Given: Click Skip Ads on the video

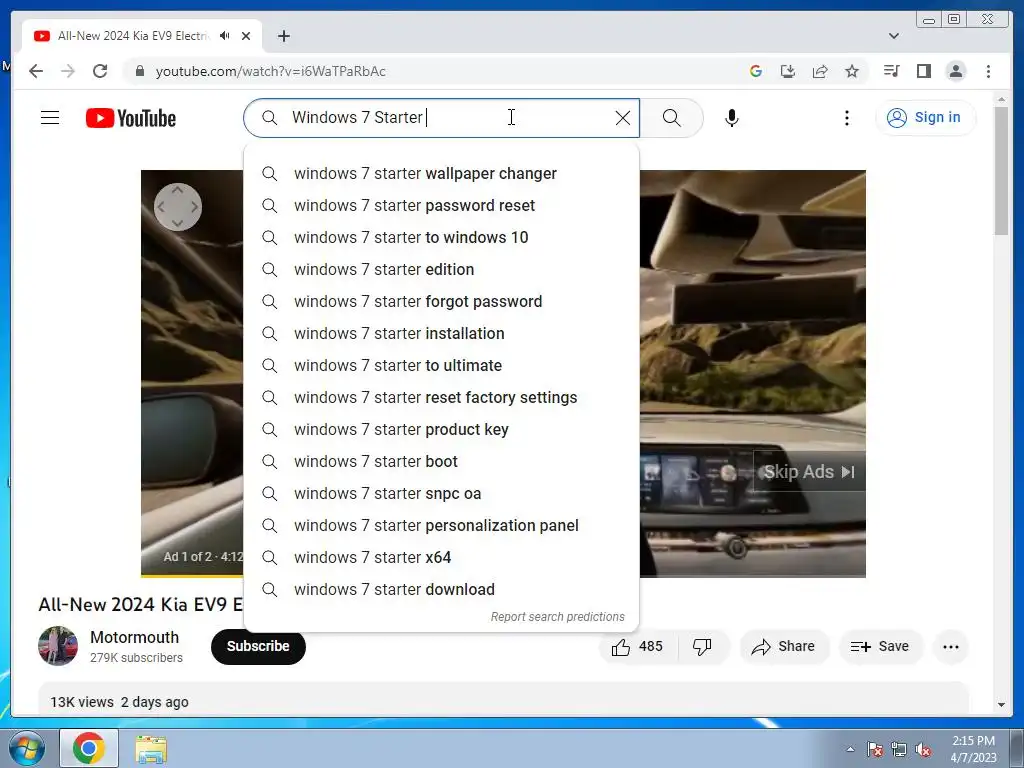Looking at the screenshot, I should click(x=809, y=472).
